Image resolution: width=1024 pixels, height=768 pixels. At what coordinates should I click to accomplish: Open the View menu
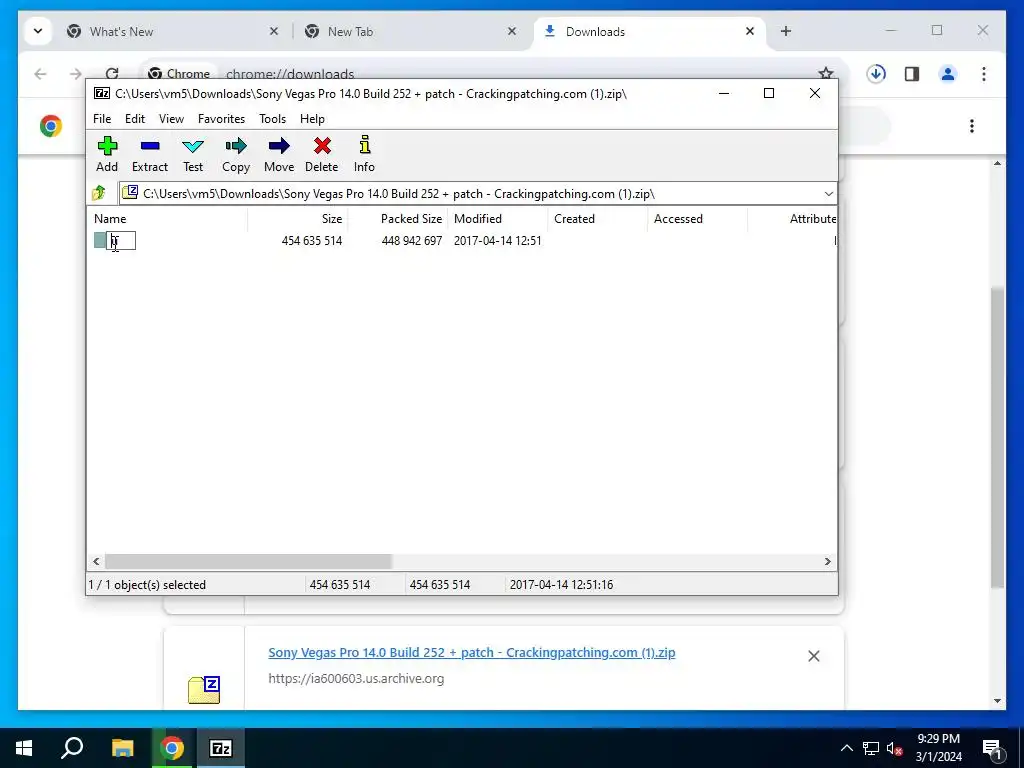coord(171,119)
